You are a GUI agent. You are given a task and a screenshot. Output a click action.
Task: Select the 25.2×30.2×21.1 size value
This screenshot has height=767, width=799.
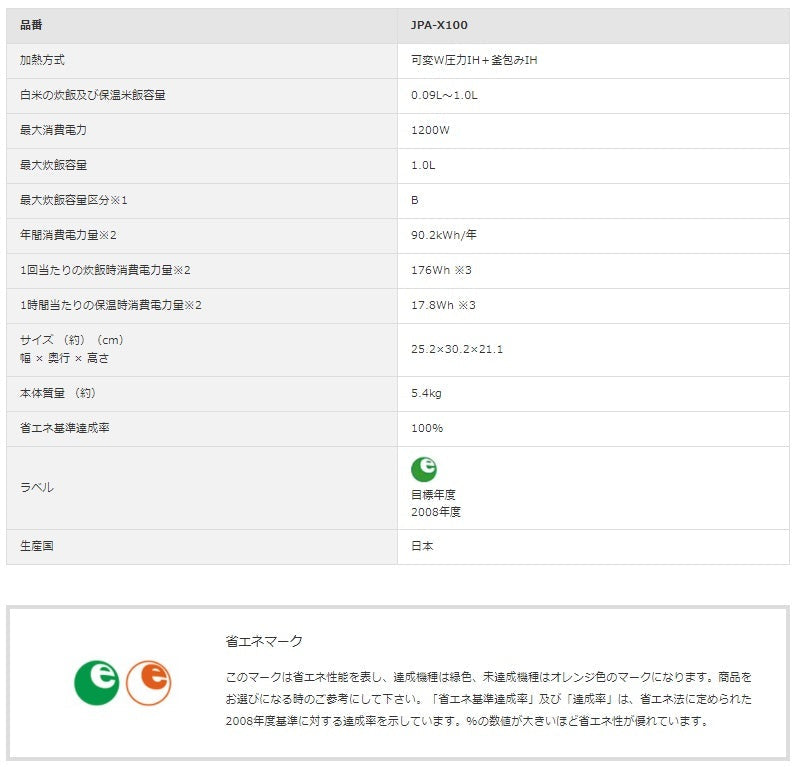pyautogui.click(x=459, y=351)
